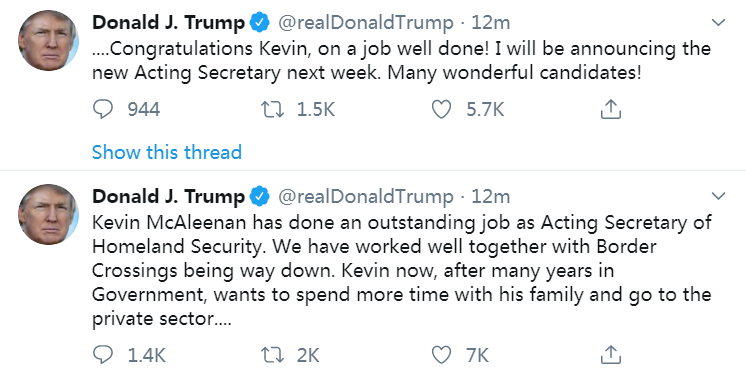Click Donald J. Trump name on first tweet
Viewport: 746px width, 373px height.
pyautogui.click(x=168, y=22)
